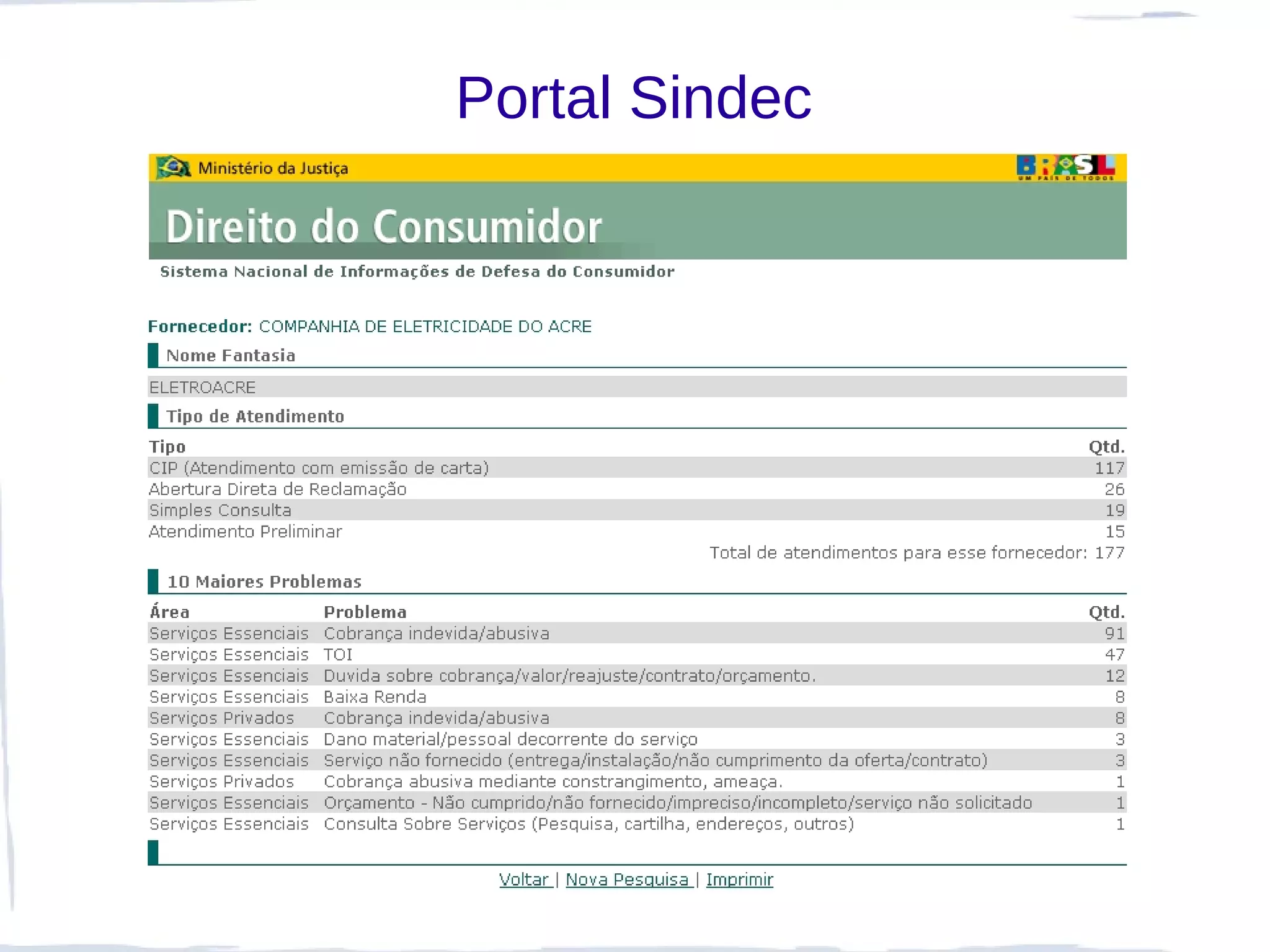Click the Fornecedor label
Screen dimensions: 1270x952
point(200,326)
